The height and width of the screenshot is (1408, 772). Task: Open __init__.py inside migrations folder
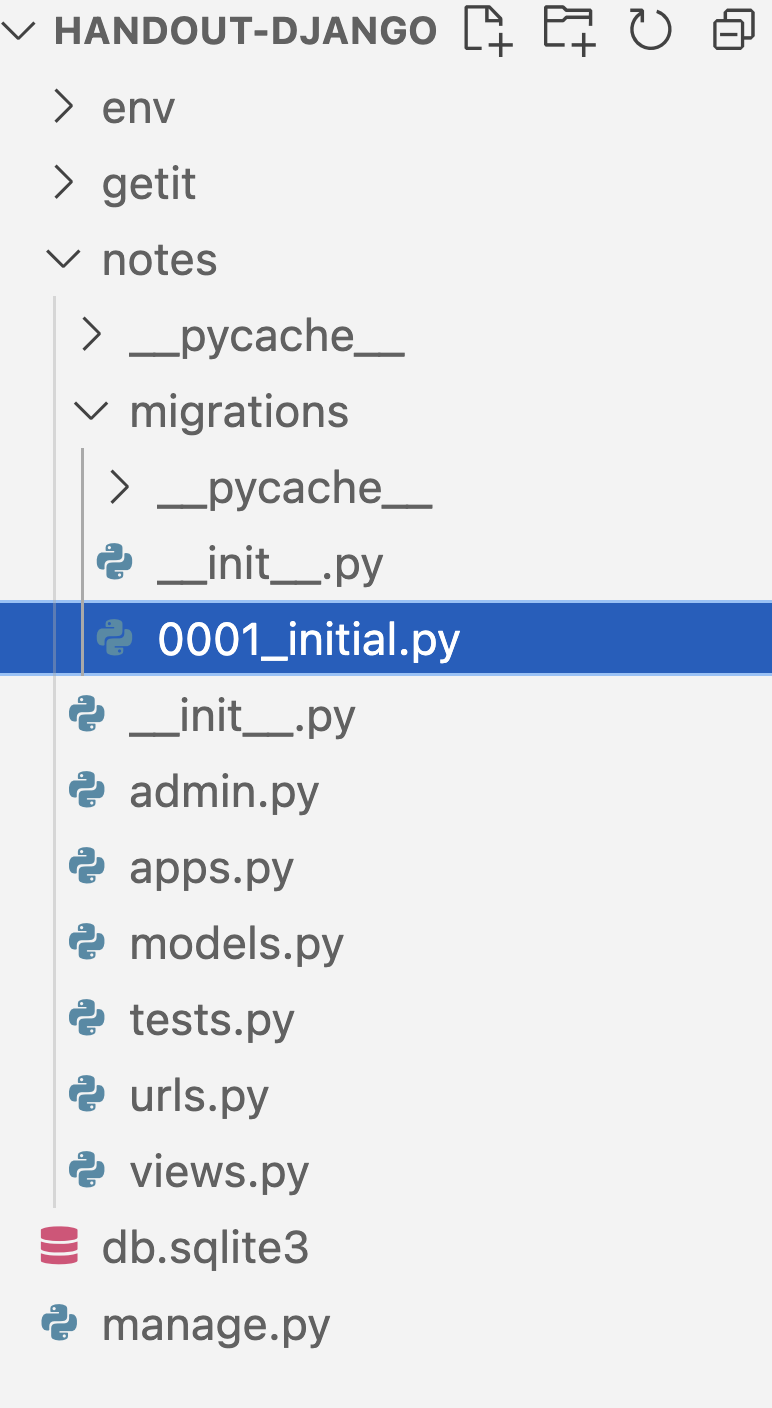pyautogui.click(x=270, y=563)
